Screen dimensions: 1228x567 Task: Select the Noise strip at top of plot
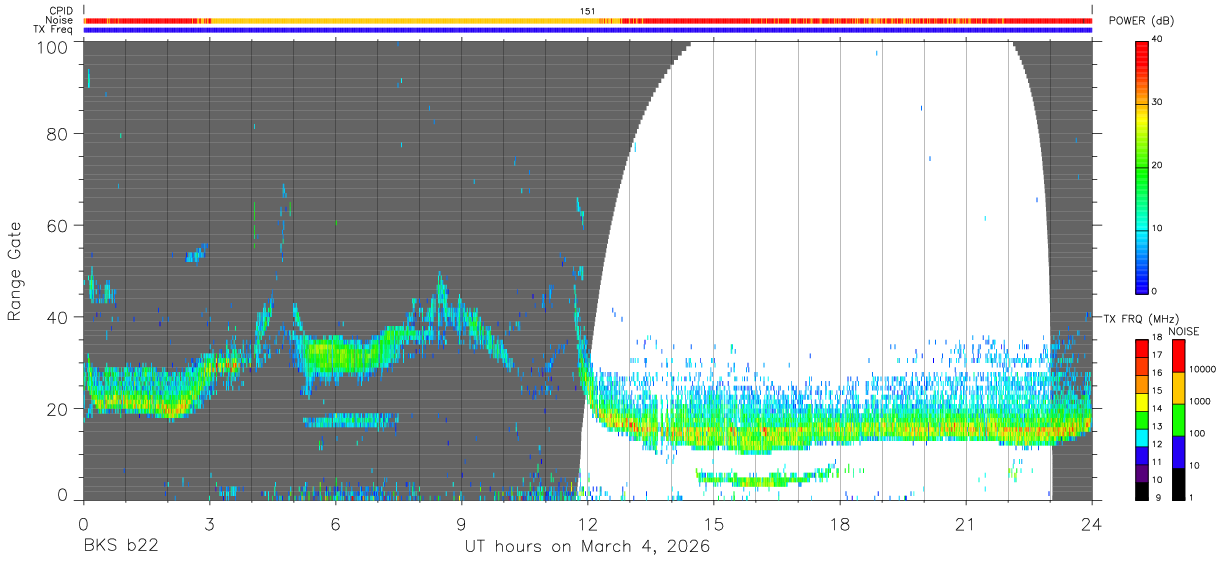[x=588, y=20]
